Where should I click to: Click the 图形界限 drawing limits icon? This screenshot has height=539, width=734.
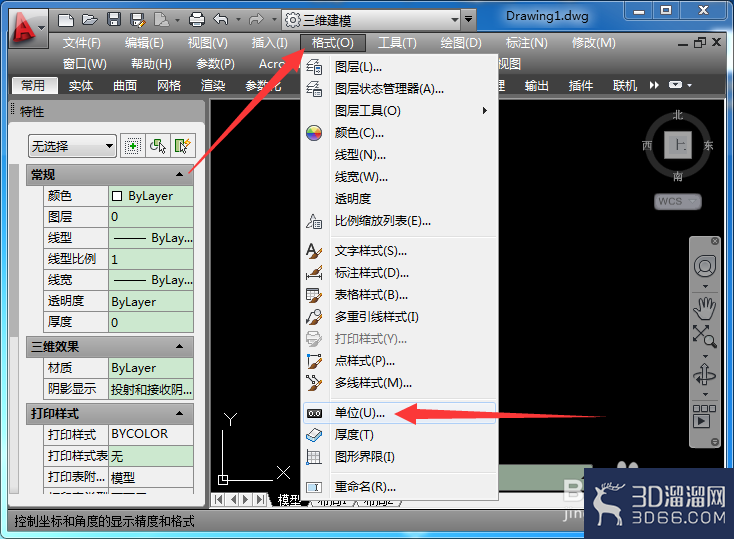pyautogui.click(x=314, y=457)
